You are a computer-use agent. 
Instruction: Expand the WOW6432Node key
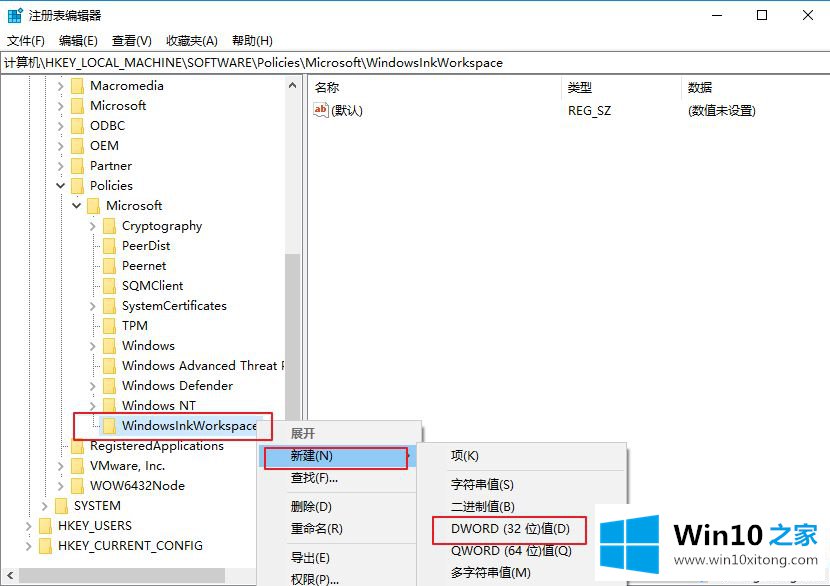click(x=60, y=486)
